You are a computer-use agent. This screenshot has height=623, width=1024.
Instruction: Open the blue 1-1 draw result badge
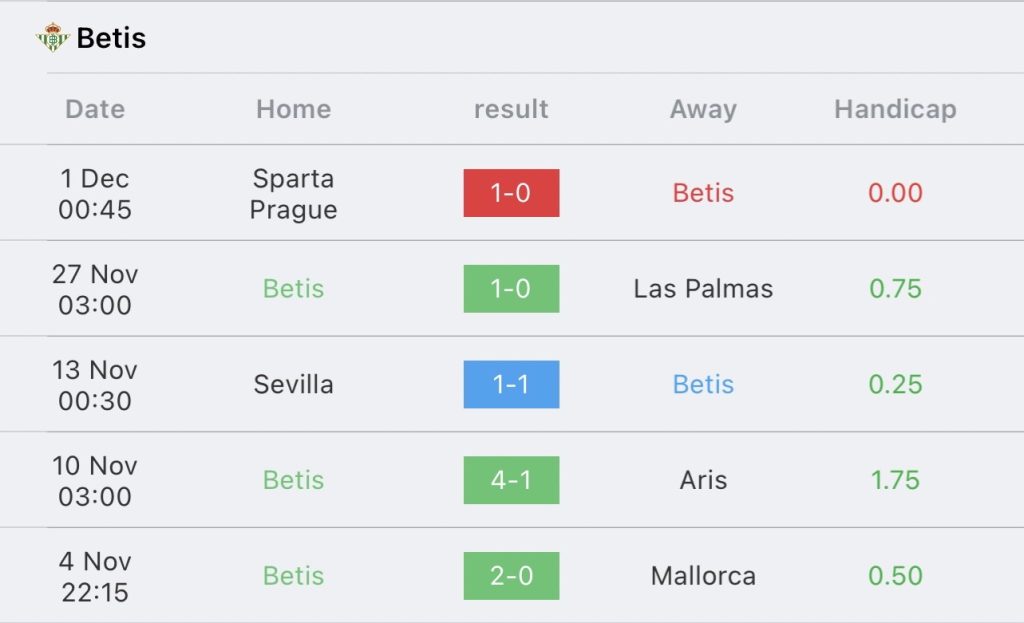[x=511, y=384]
